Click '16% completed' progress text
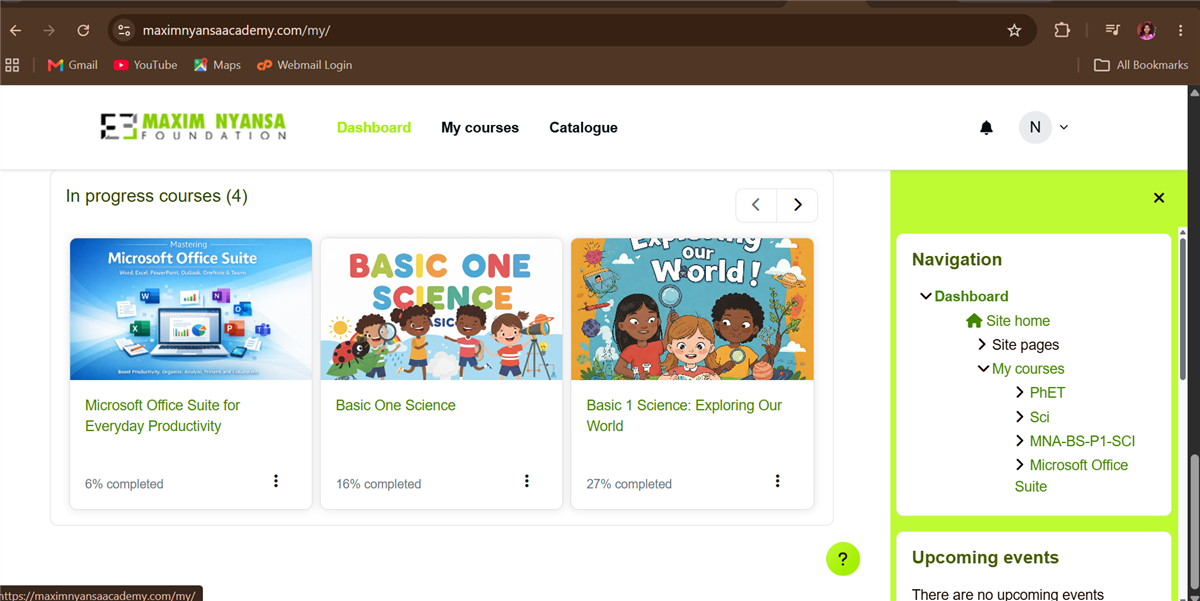 [378, 484]
